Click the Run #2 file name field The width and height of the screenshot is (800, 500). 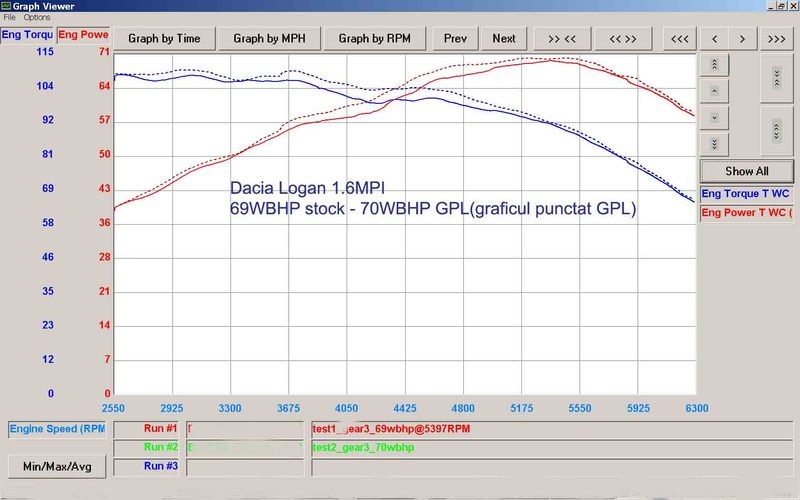click(x=245, y=448)
